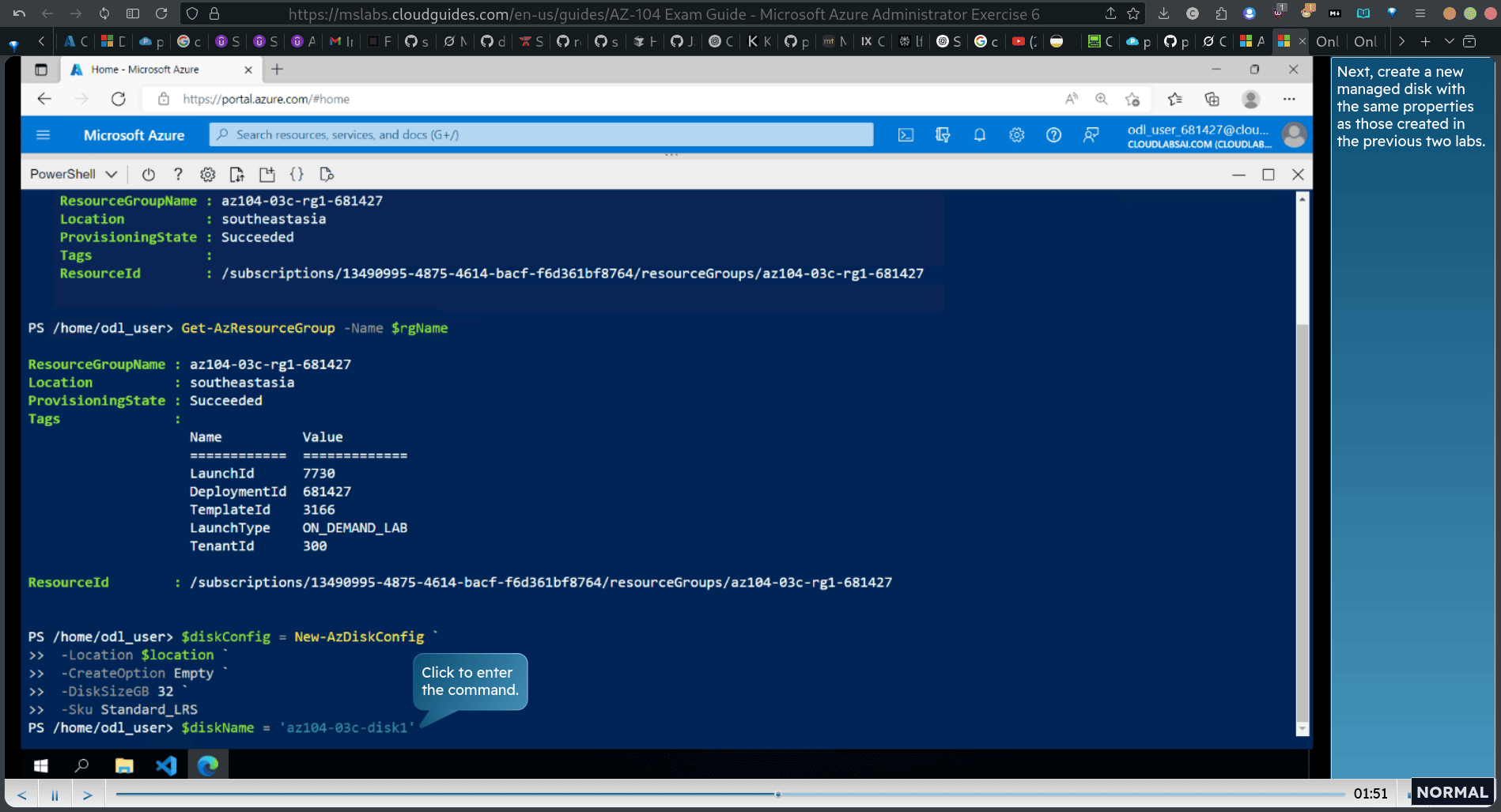Screen dimensions: 1501x812
Task: Open the outer browser downloads icon
Action: pyautogui.click(x=1163, y=13)
